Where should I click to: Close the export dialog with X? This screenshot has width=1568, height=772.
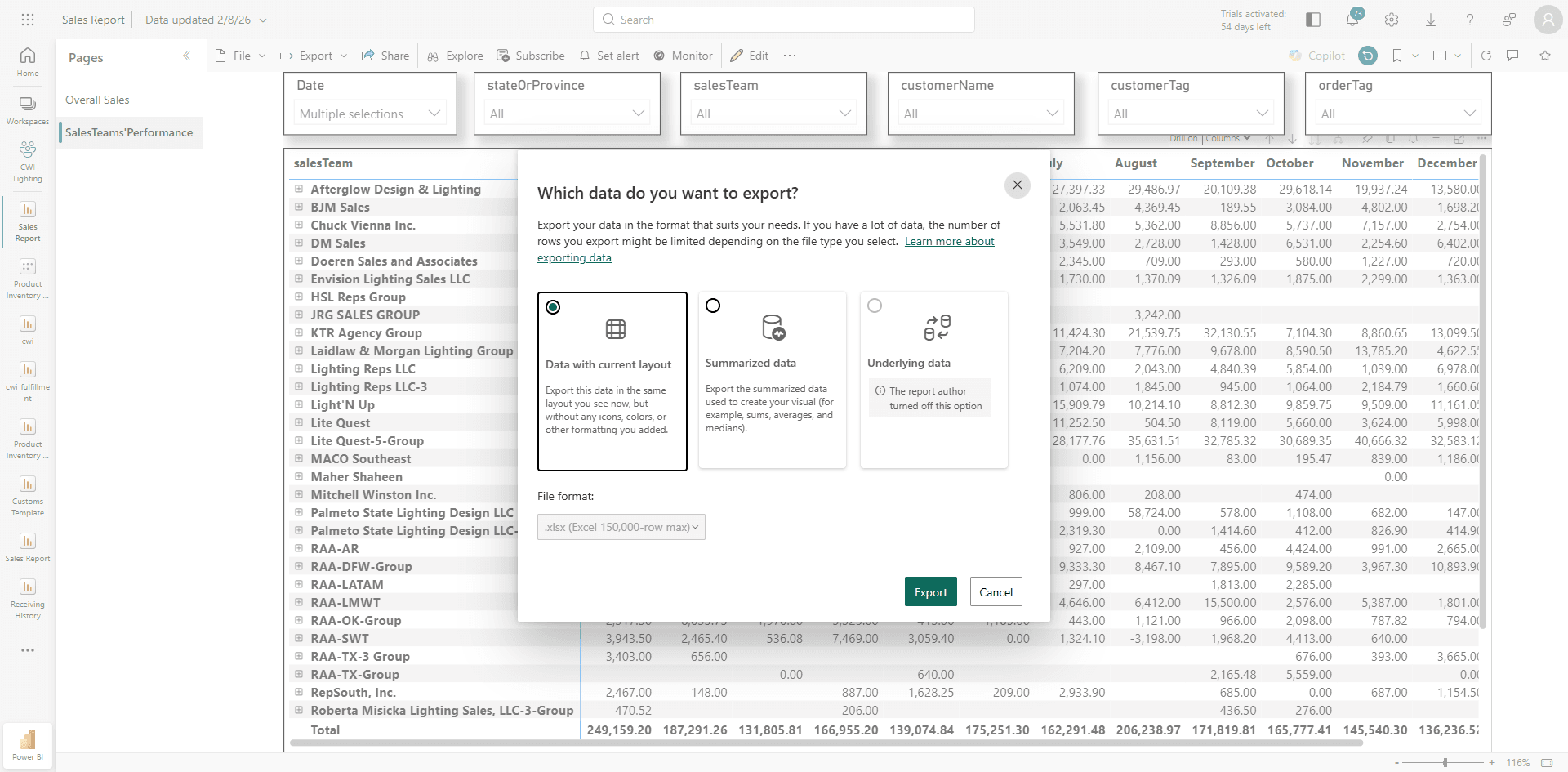(x=1018, y=185)
